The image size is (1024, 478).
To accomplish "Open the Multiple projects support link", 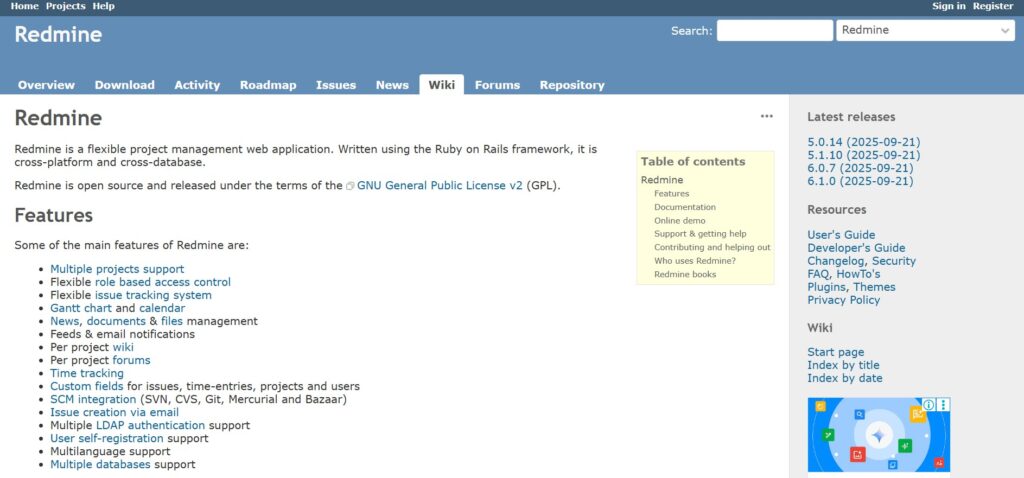I will point(117,269).
